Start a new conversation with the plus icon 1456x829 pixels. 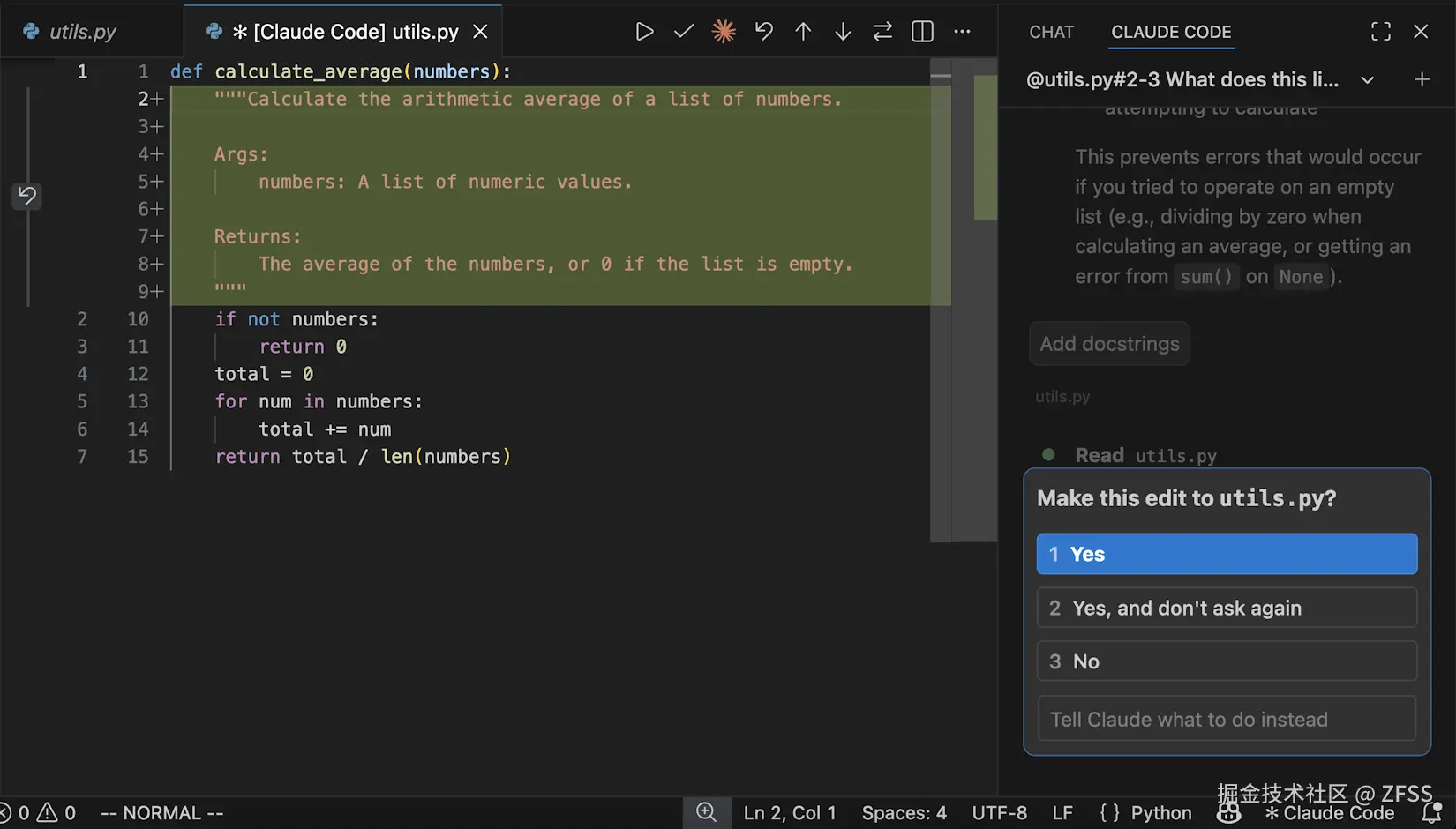(1422, 79)
